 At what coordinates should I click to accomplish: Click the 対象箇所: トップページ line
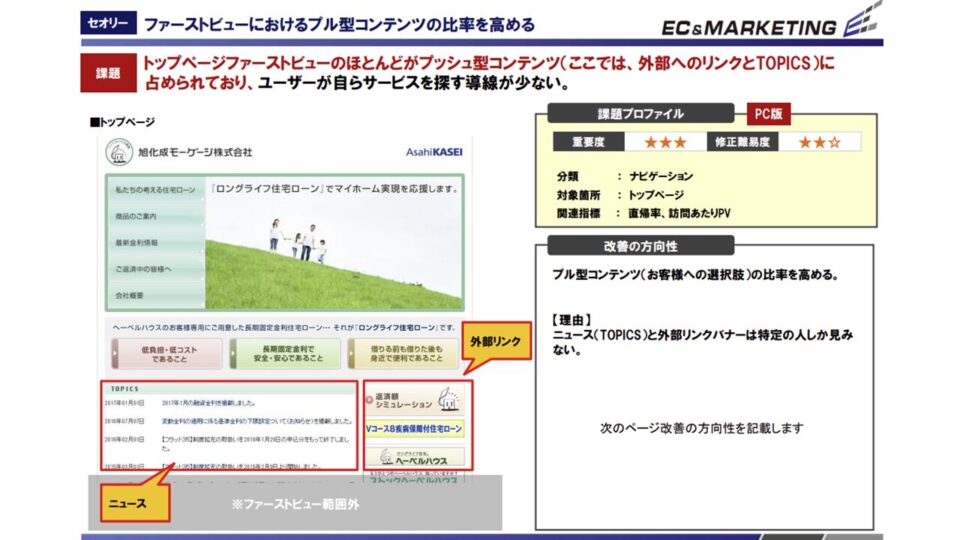pyautogui.click(x=620, y=195)
